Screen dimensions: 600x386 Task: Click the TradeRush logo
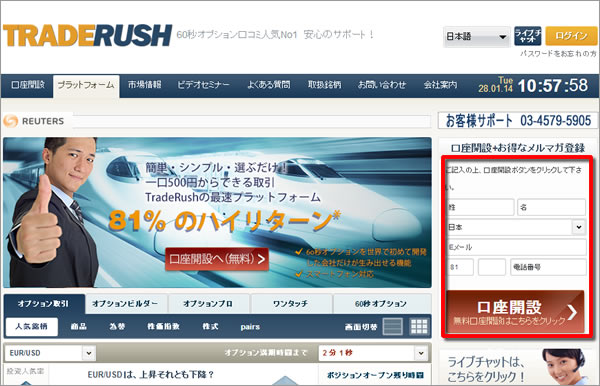tap(87, 36)
